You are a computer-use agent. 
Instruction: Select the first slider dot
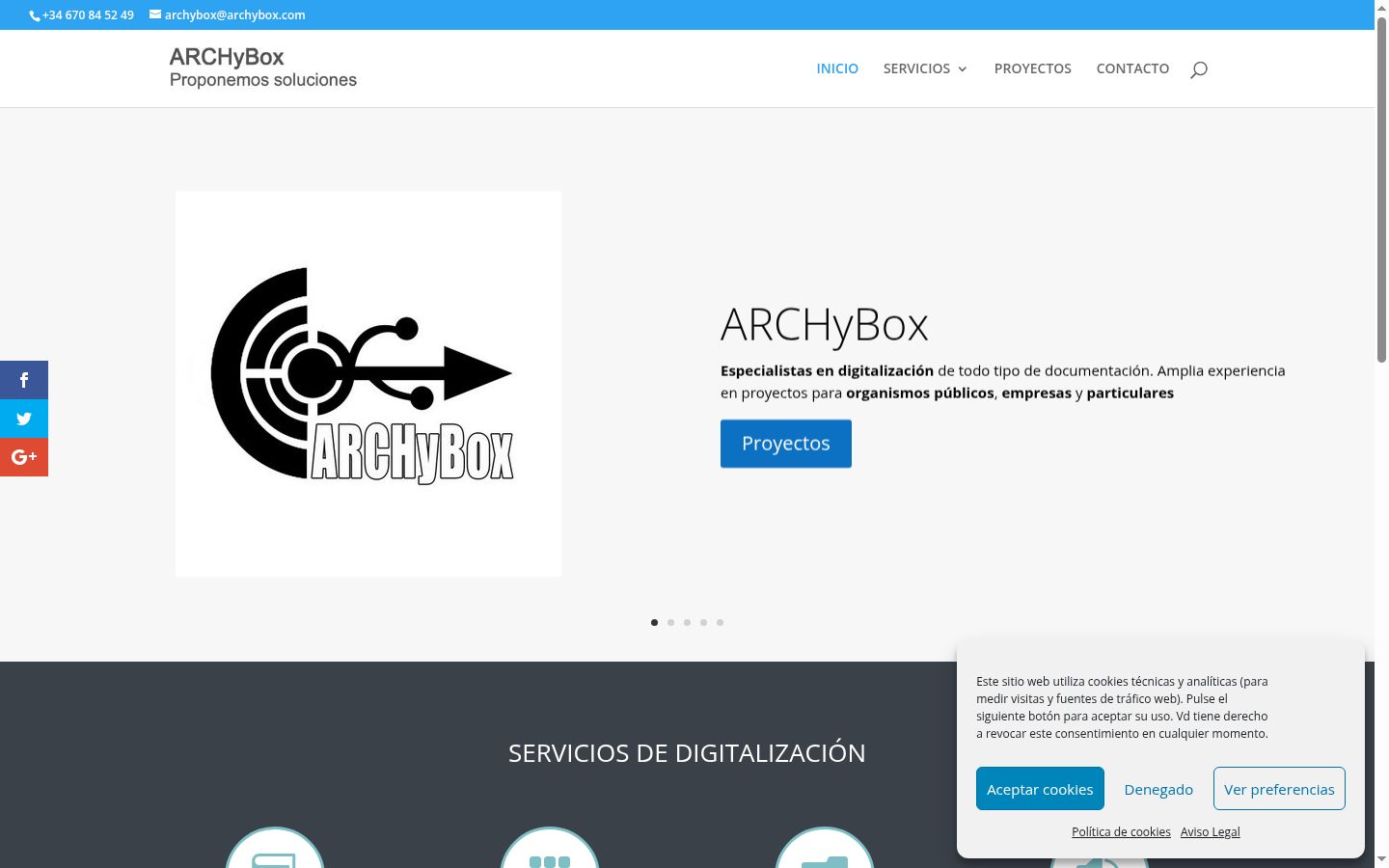click(655, 623)
